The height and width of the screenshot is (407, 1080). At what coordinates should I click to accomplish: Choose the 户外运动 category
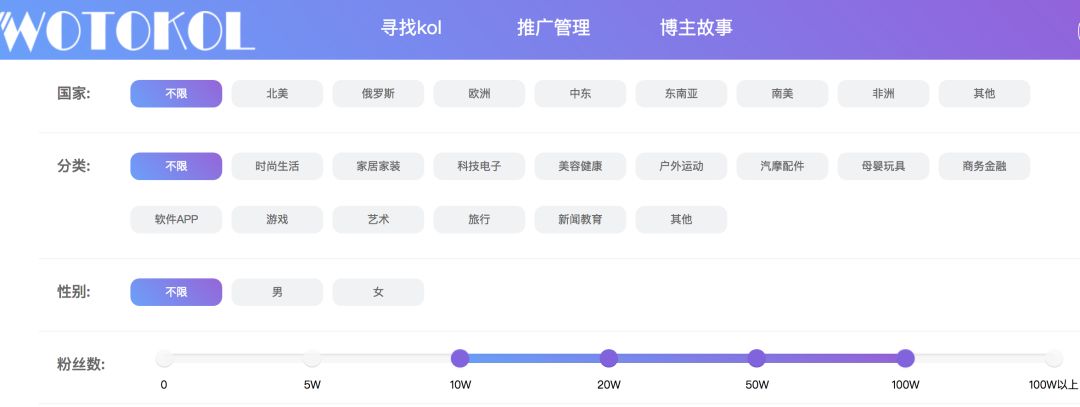coord(681,166)
